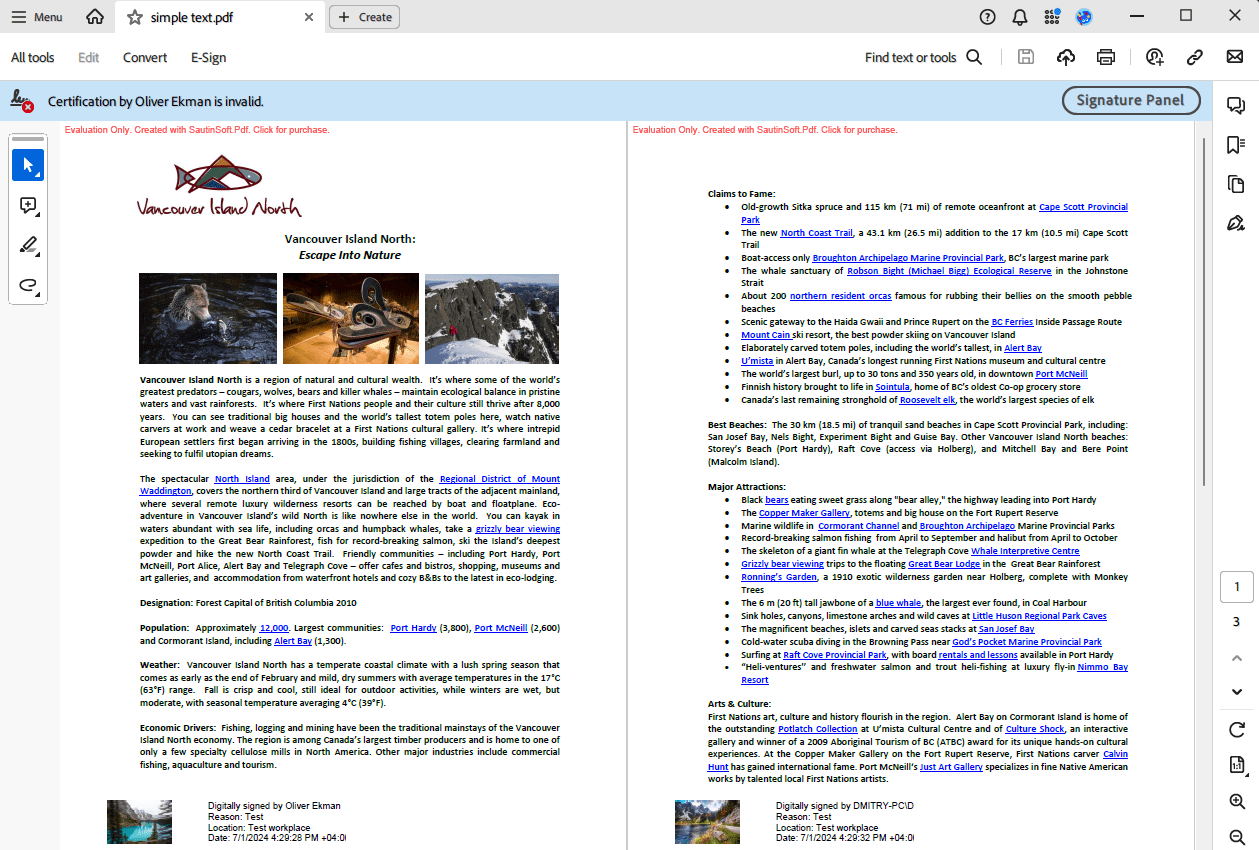
Task: Open the hamburger Menu
Action: coord(37,17)
